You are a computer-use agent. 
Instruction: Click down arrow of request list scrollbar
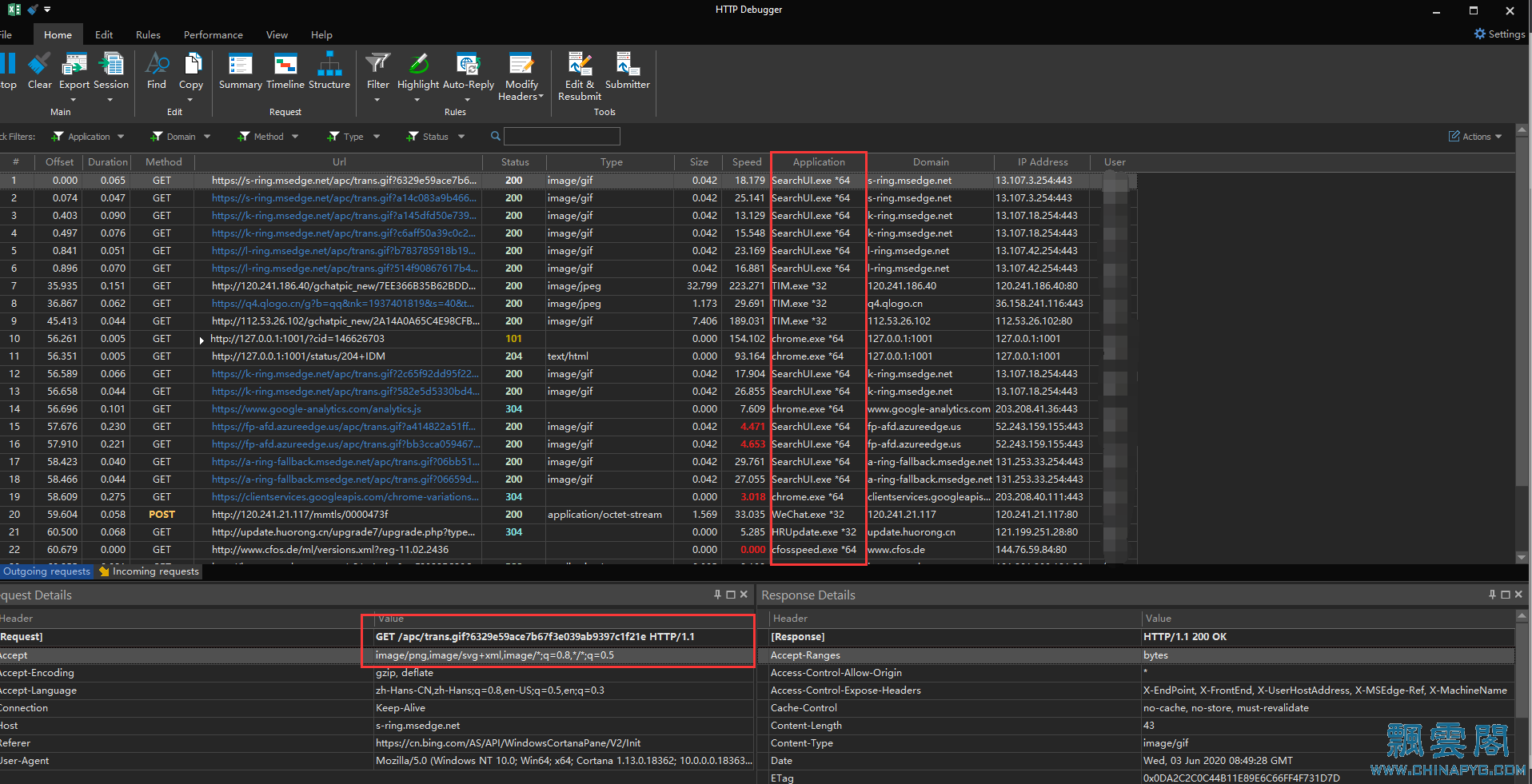tap(1522, 557)
